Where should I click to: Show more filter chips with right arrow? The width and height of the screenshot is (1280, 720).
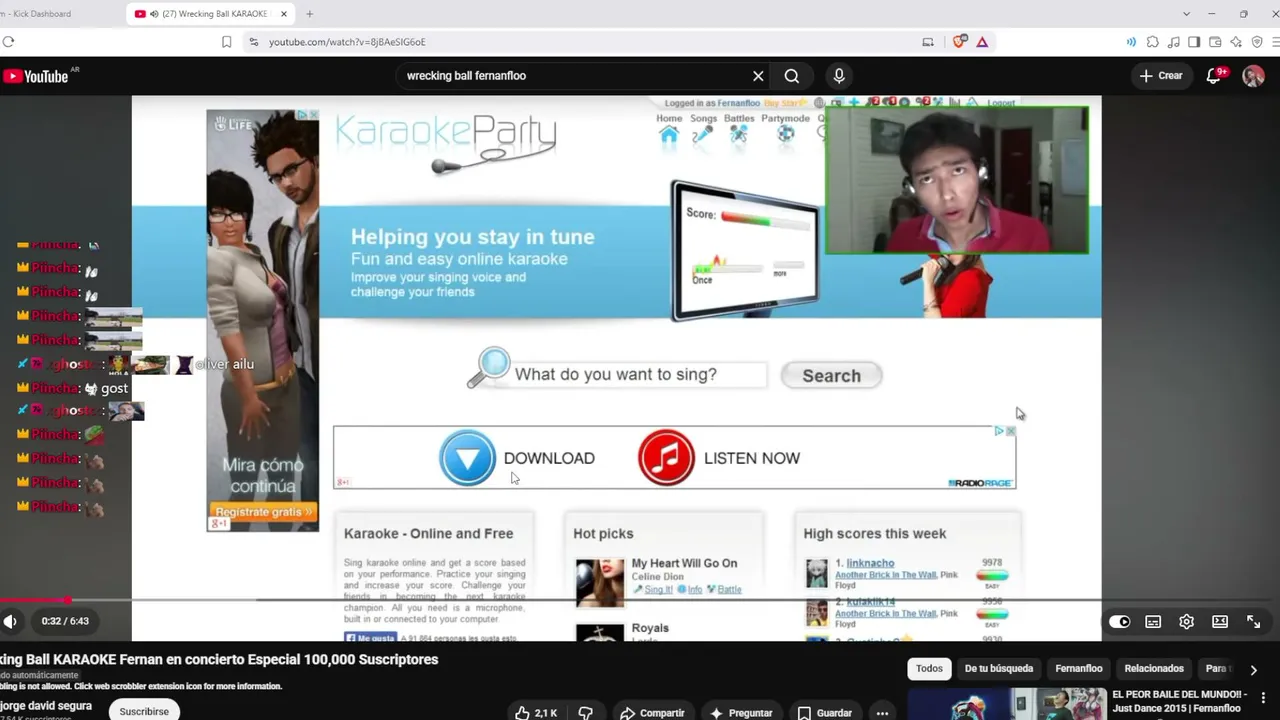(x=1253, y=669)
